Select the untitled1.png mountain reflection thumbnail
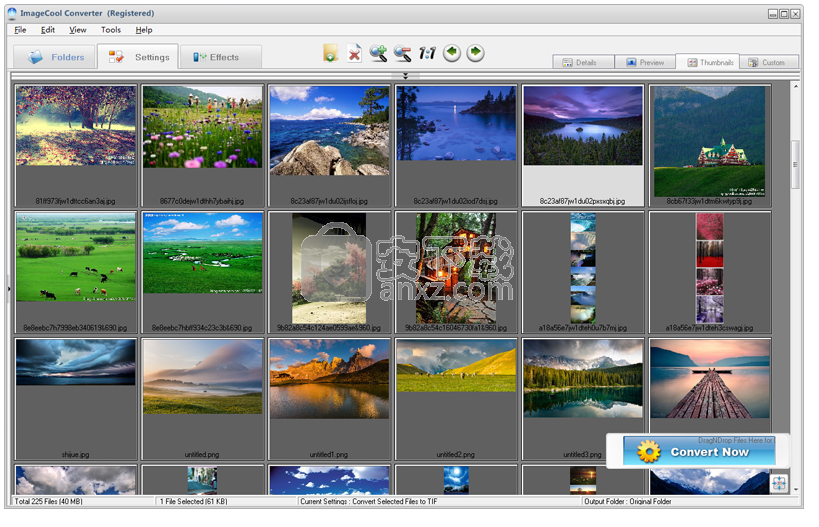Image resolution: width=819 pixels, height=527 pixels. point(330,399)
